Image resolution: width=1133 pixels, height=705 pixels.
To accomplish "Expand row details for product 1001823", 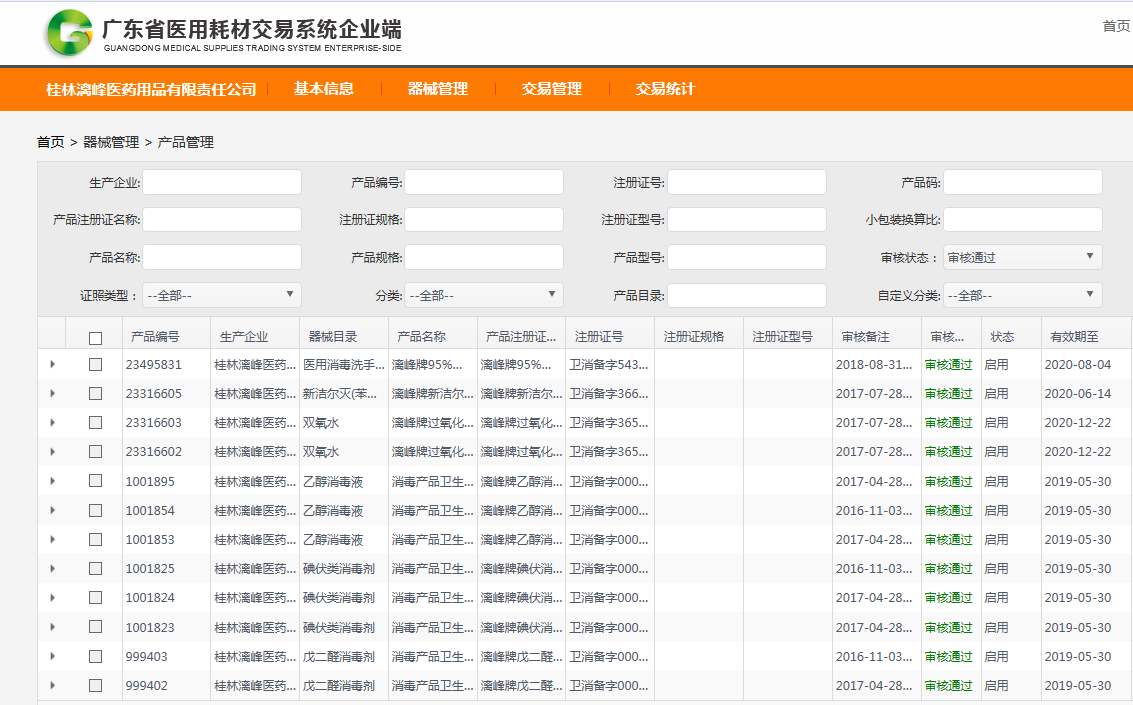I will (52, 628).
